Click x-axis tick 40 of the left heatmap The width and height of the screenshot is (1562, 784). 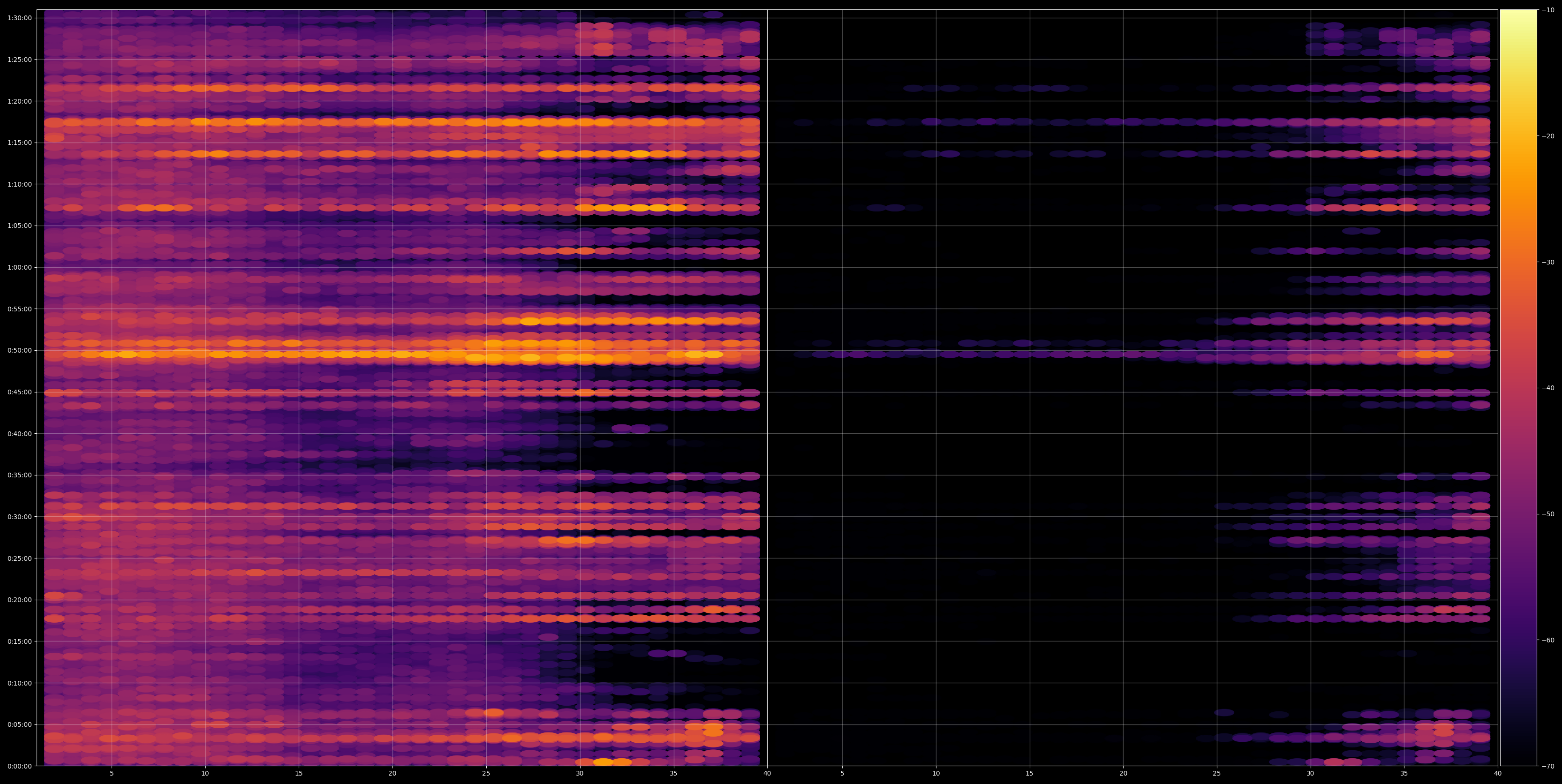[x=767, y=773]
